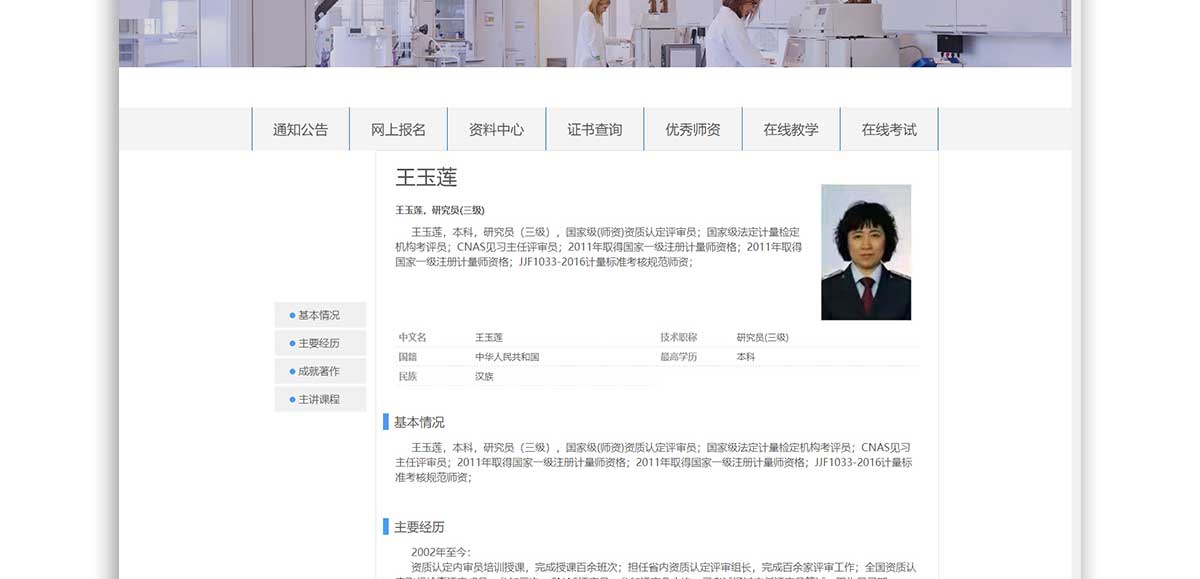Image resolution: width=1200 pixels, height=579 pixels.
Task: Select 资料中心 in the navigation bar
Action: (496, 129)
